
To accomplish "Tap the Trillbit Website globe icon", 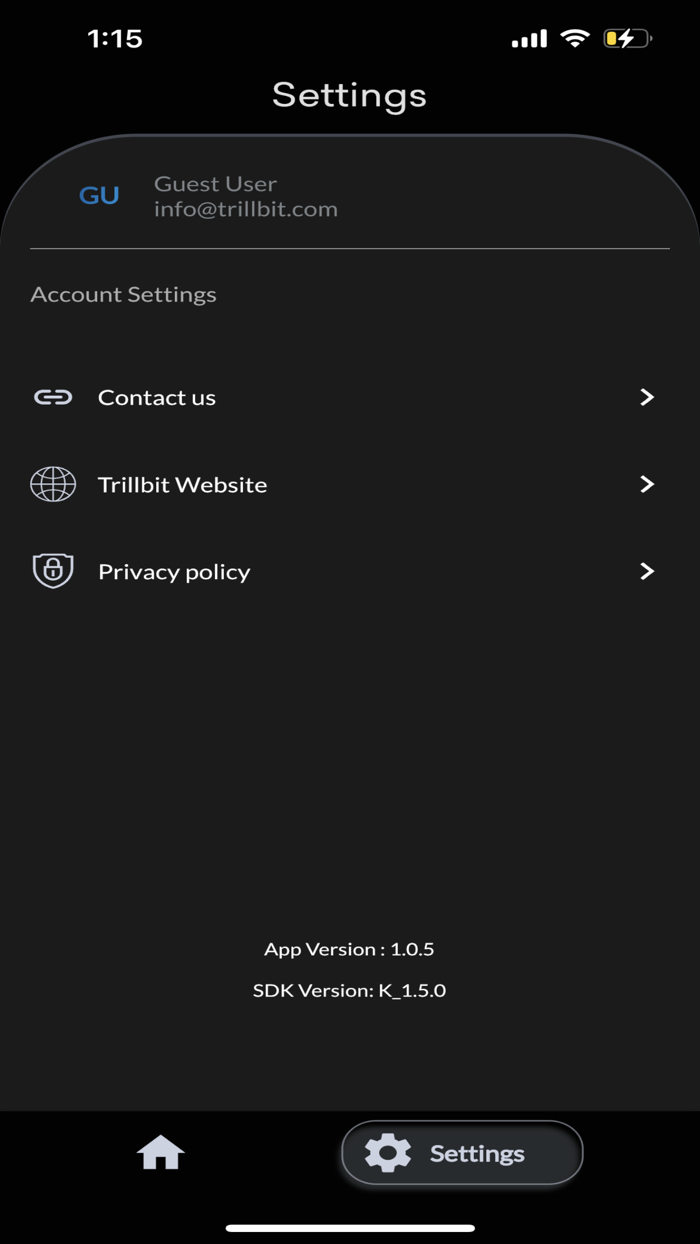I will (x=53, y=484).
